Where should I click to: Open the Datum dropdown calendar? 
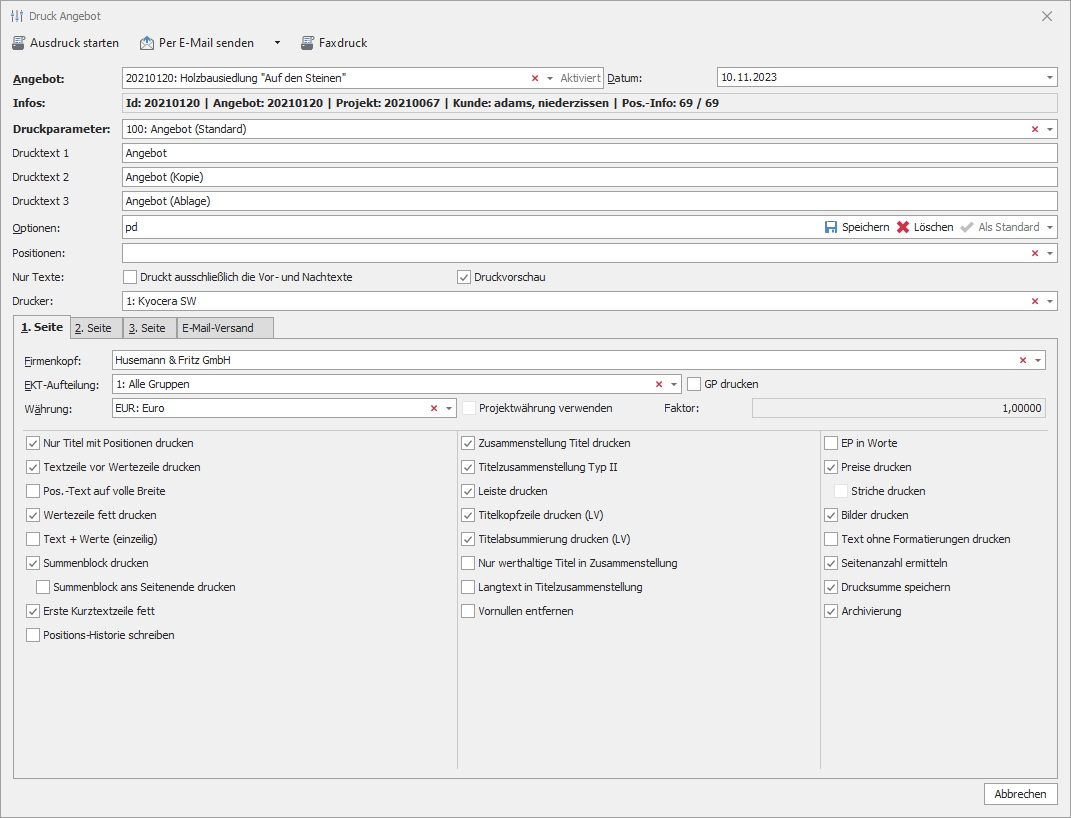pos(1049,78)
